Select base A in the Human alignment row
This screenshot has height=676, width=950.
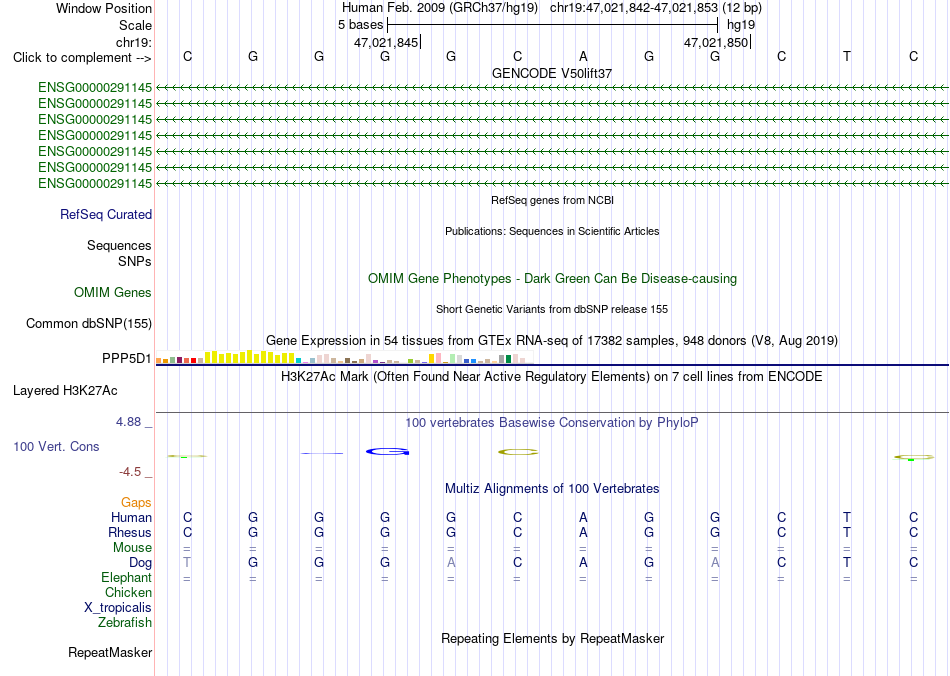[x=583, y=517]
